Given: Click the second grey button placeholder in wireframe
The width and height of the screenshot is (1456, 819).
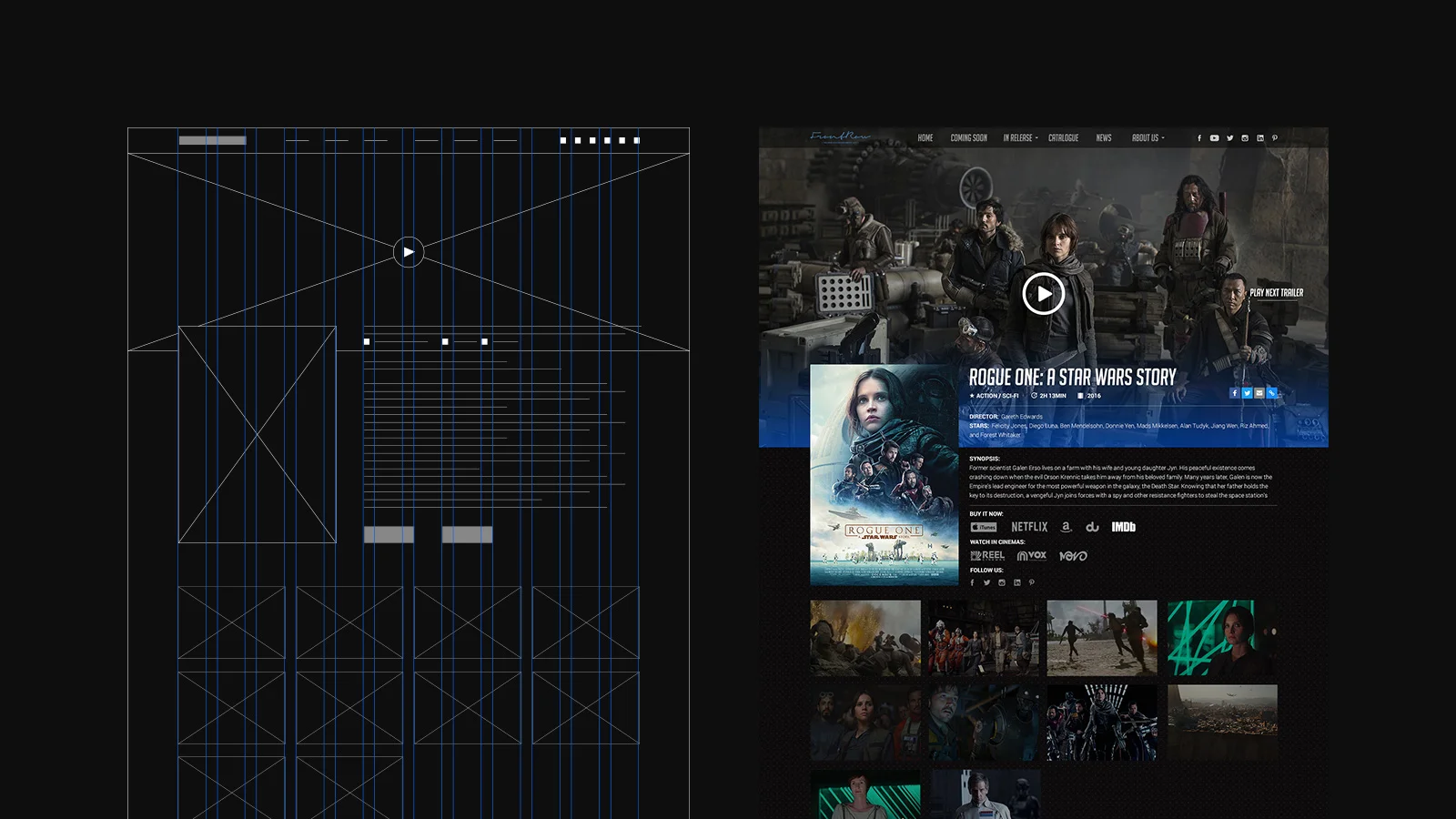Looking at the screenshot, I should tap(467, 535).
